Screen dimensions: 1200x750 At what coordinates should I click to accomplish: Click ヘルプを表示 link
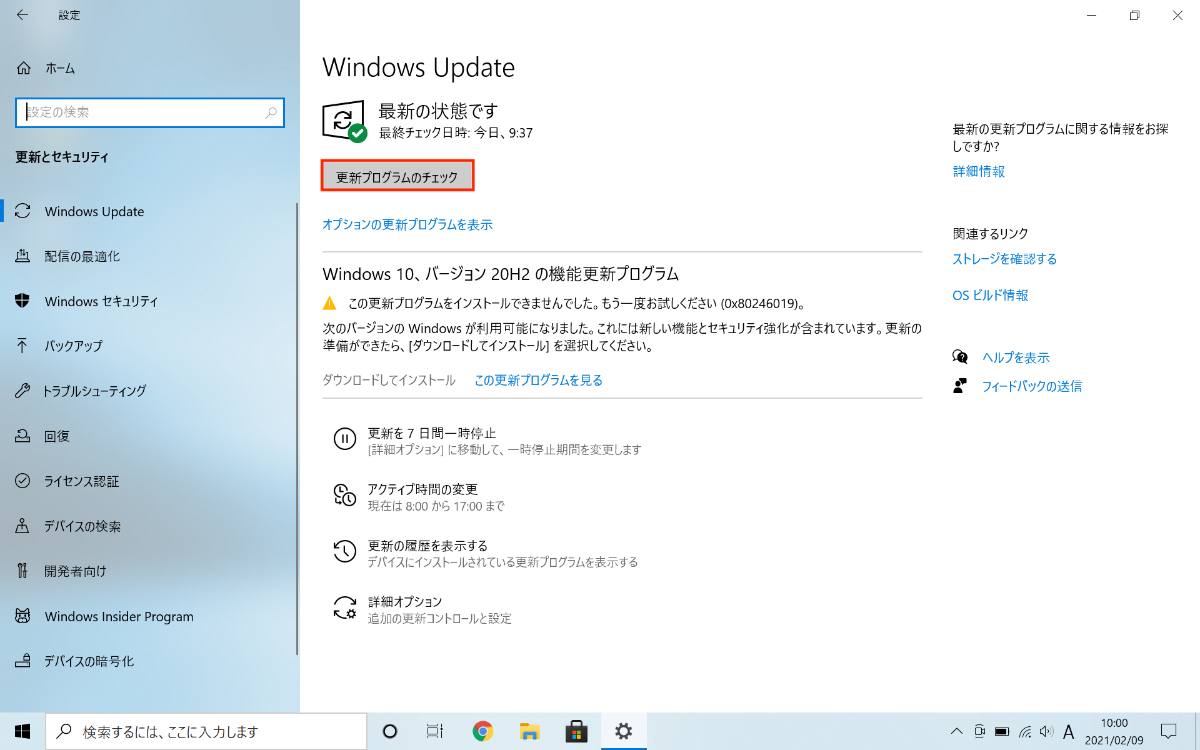pyautogui.click(x=1016, y=357)
